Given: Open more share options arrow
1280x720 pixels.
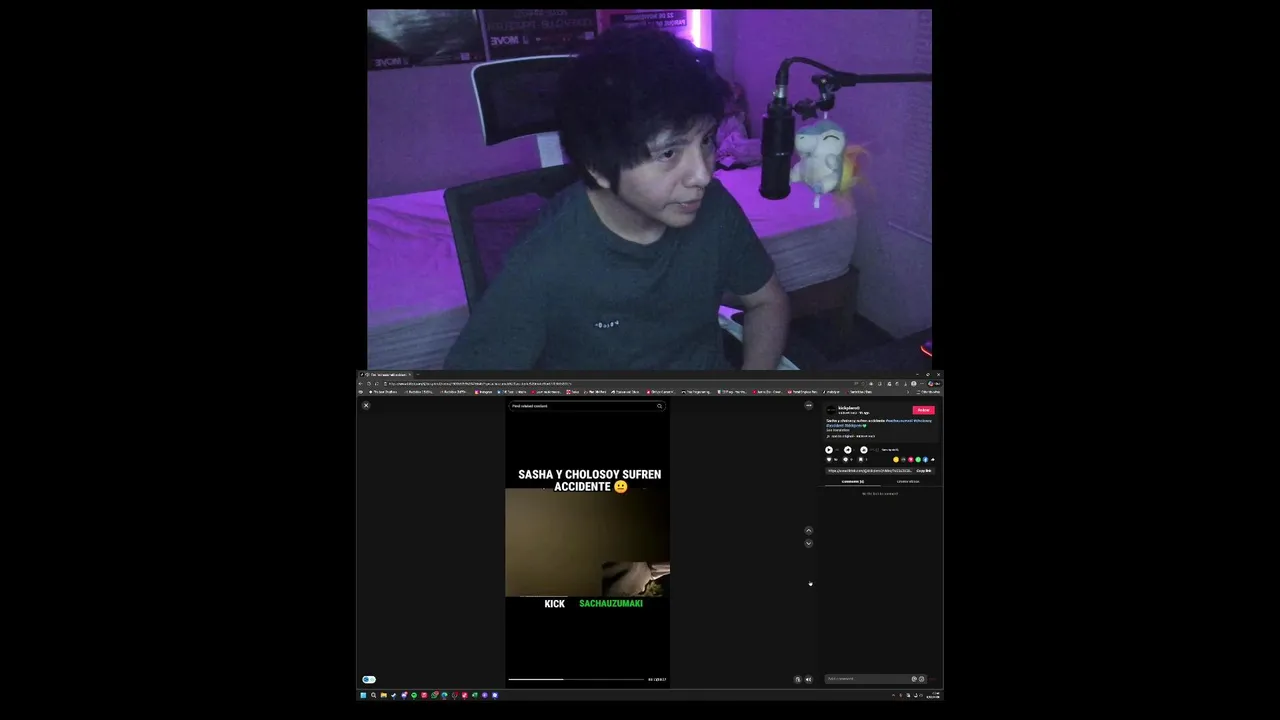Looking at the screenshot, I should click(x=933, y=460).
